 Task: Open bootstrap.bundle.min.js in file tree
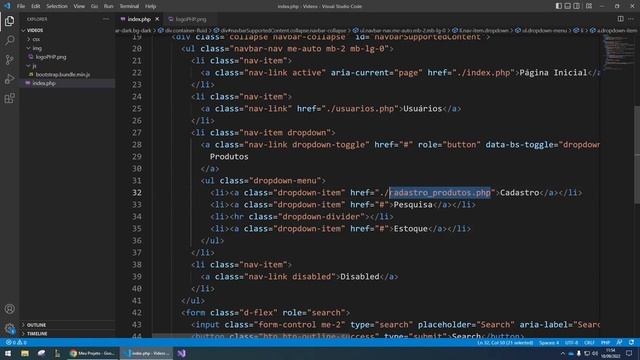click(x=62, y=75)
